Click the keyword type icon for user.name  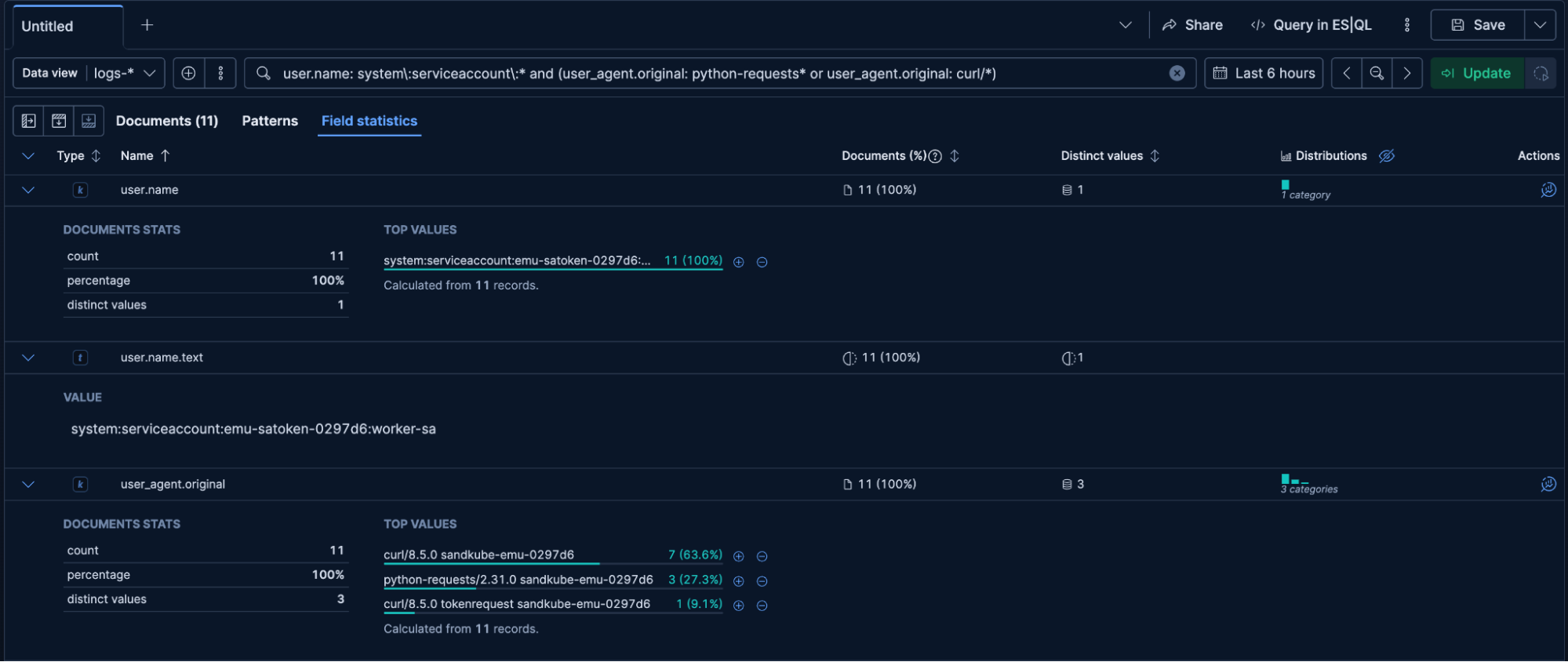80,190
